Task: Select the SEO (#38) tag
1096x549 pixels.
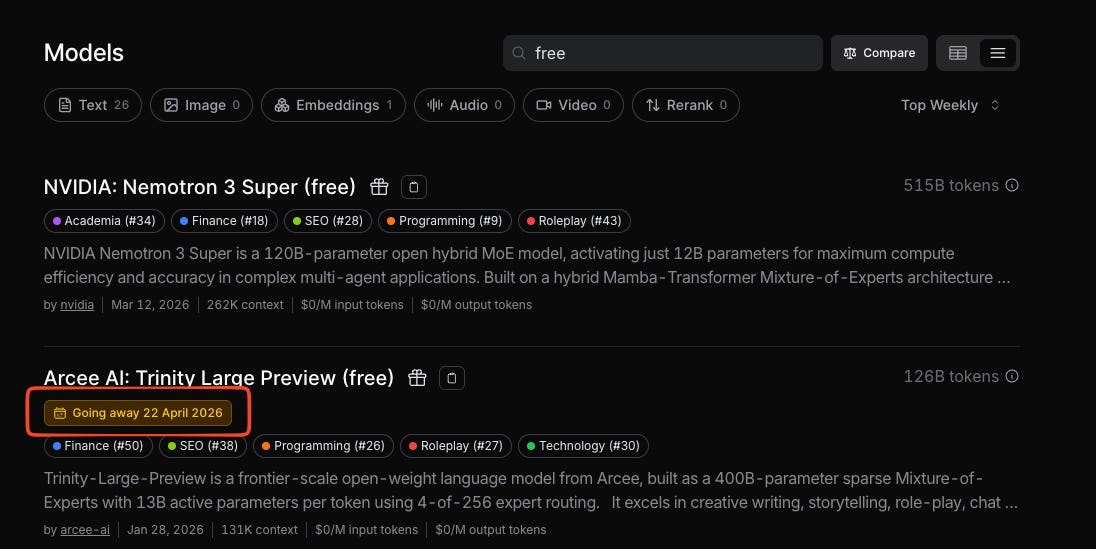Action: (x=203, y=446)
